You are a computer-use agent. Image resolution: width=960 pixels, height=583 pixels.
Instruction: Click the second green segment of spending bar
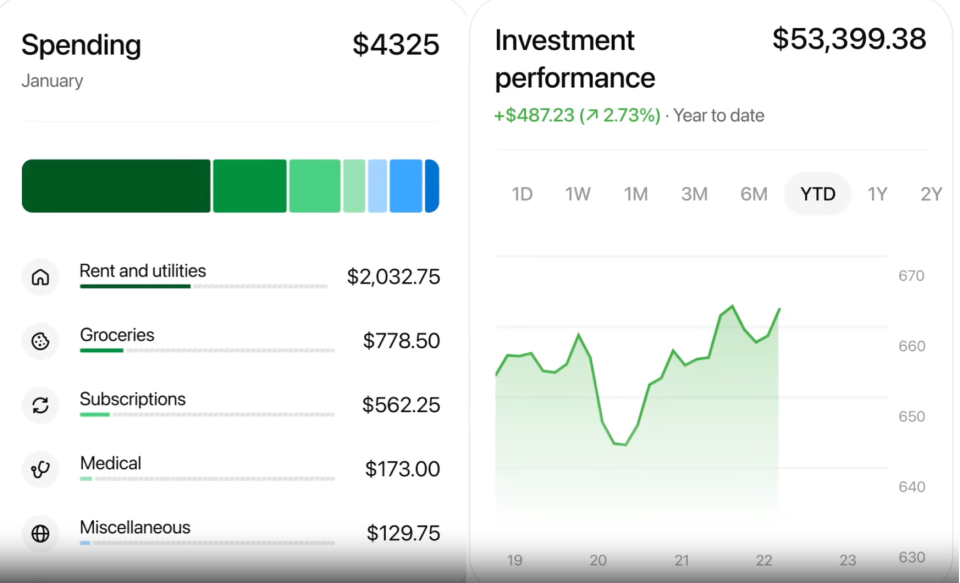pyautogui.click(x=250, y=186)
